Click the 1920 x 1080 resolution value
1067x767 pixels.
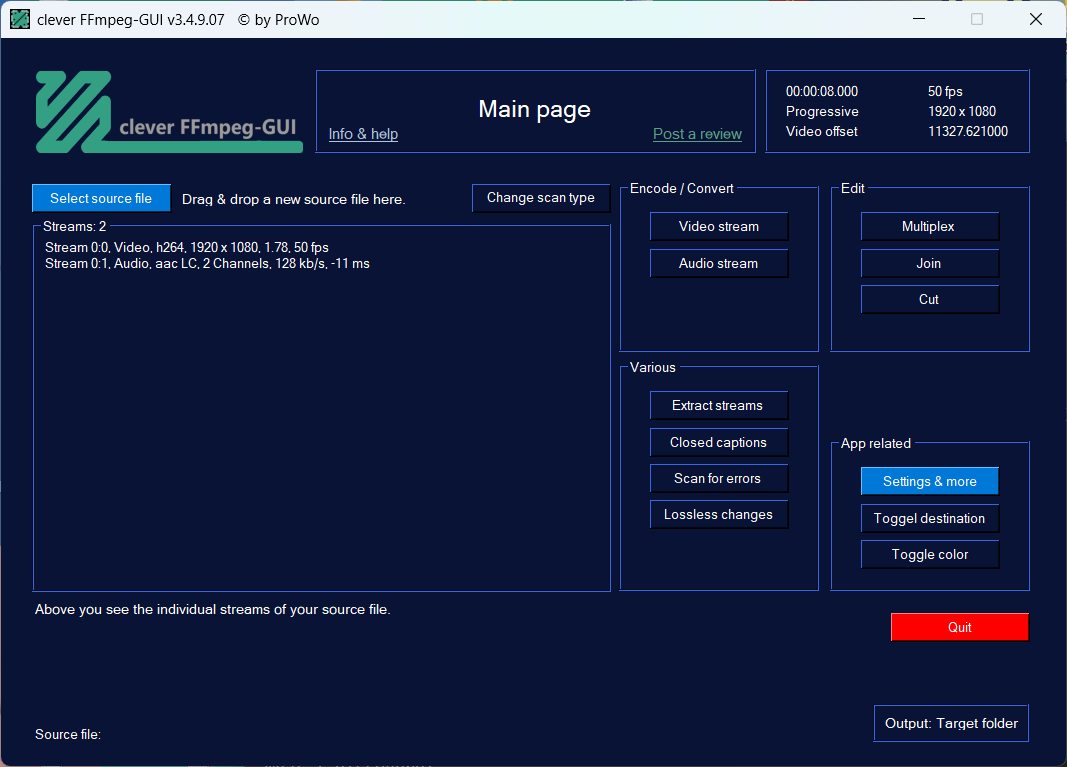coord(962,111)
